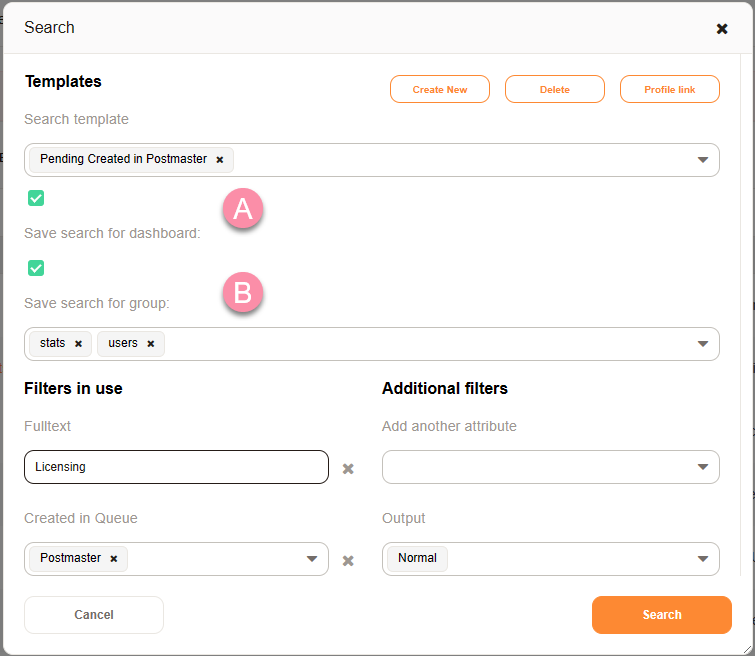
Task: Uncheck the Save search for dashboard checkbox
Action: pos(36,198)
